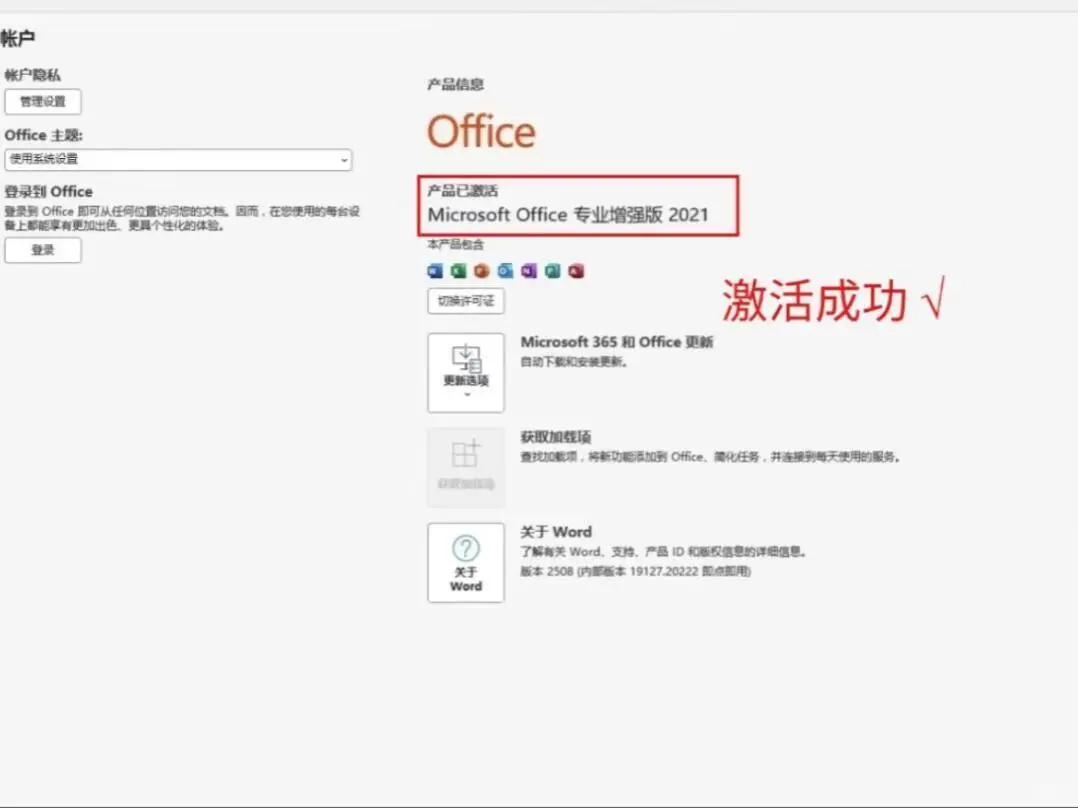The width and height of the screenshot is (1078, 808).
Task: Open the PowerPoint icon under product info
Action: pos(480,270)
